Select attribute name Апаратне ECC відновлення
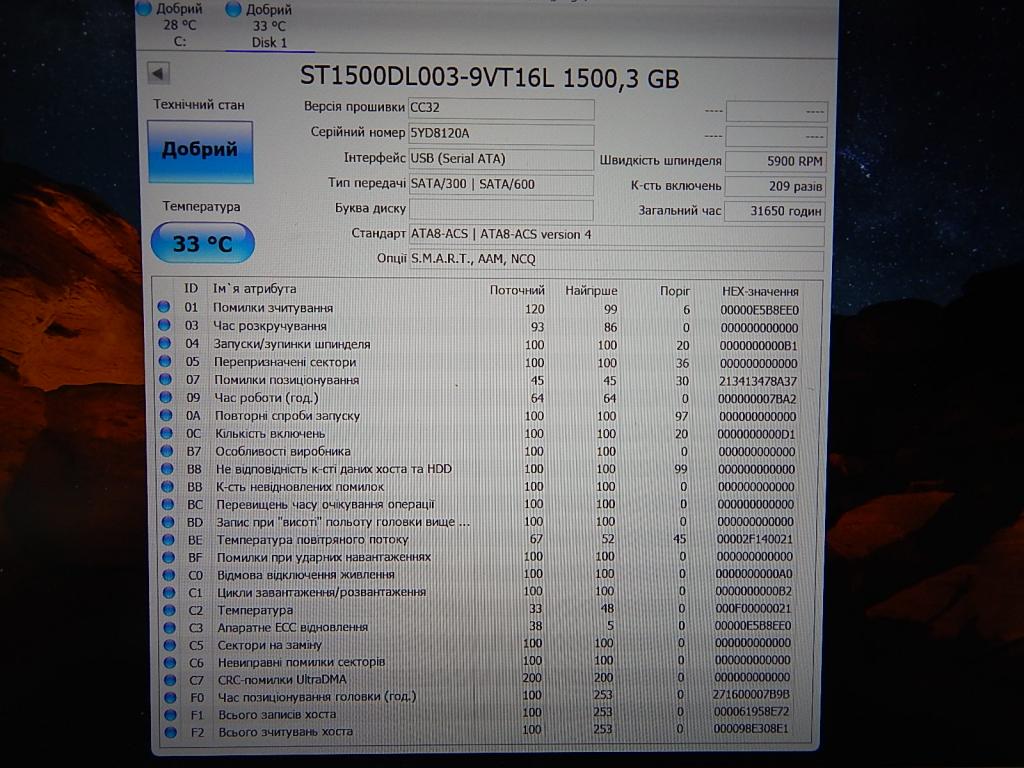1024x768 pixels. (293, 628)
